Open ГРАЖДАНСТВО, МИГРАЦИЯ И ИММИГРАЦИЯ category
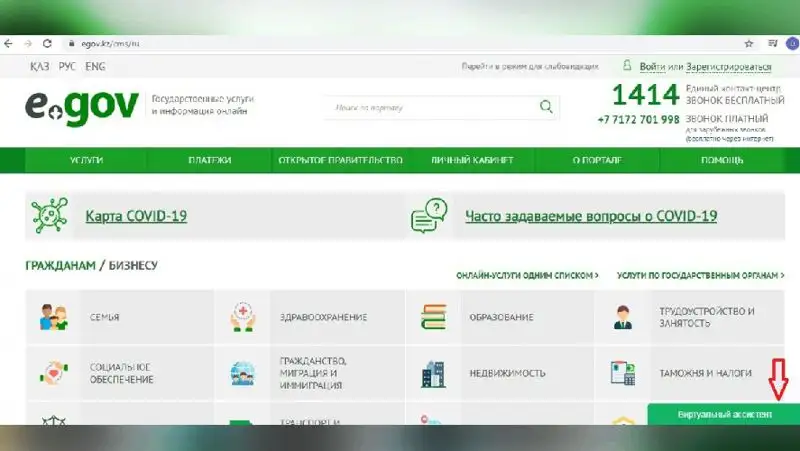 (x=313, y=373)
